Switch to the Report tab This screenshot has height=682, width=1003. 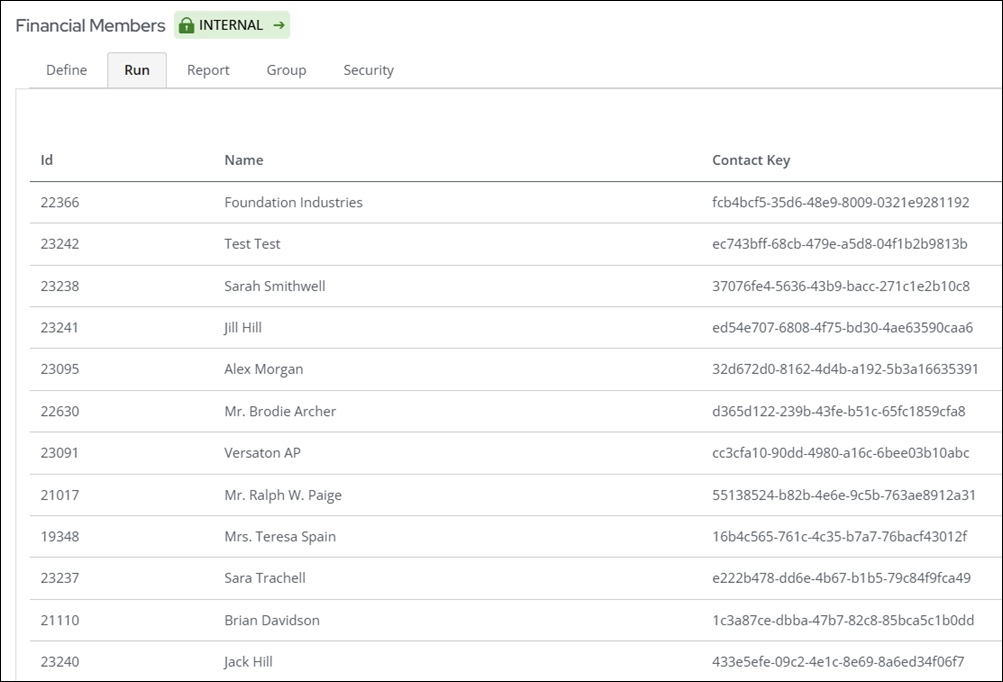pos(208,70)
